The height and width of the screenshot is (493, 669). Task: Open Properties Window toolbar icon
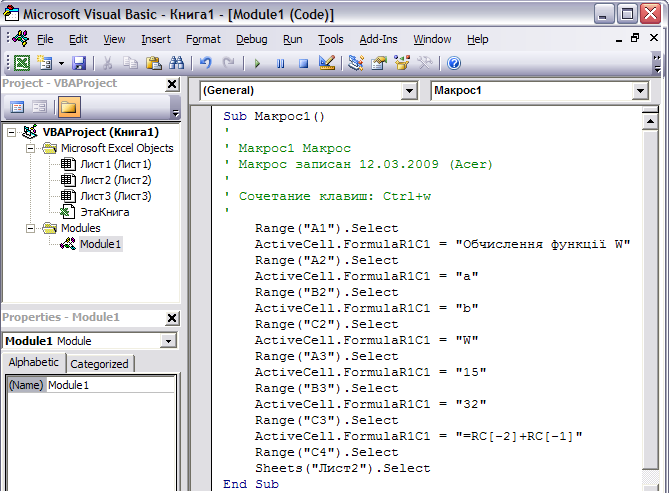coord(378,63)
